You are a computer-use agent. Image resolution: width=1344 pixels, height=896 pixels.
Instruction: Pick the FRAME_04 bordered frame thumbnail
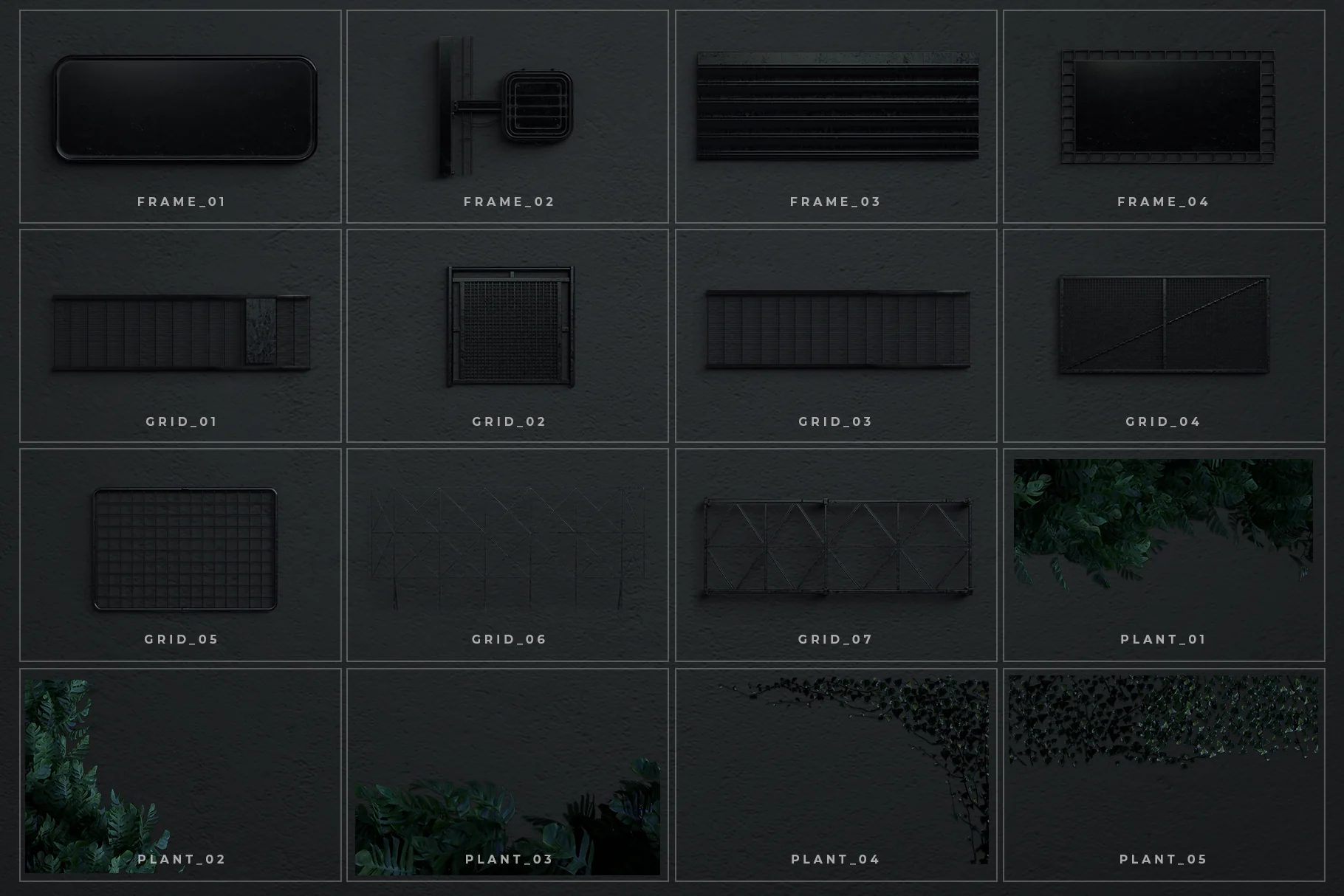(1164, 117)
